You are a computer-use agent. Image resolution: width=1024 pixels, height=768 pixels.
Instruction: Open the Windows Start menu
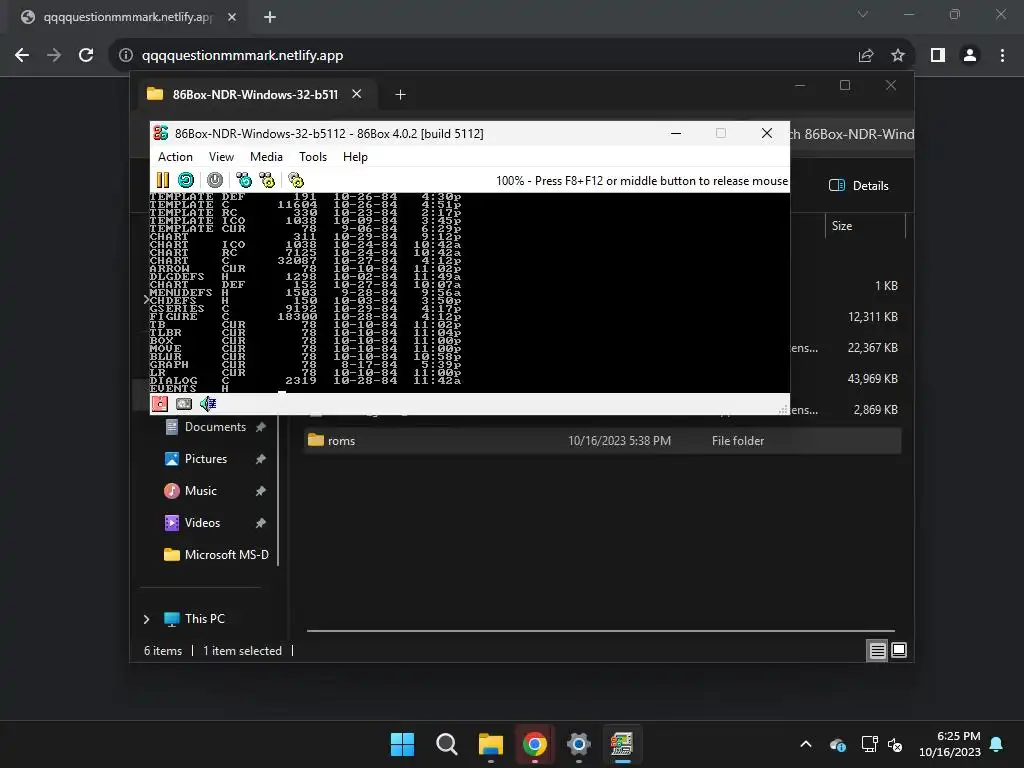coord(402,744)
